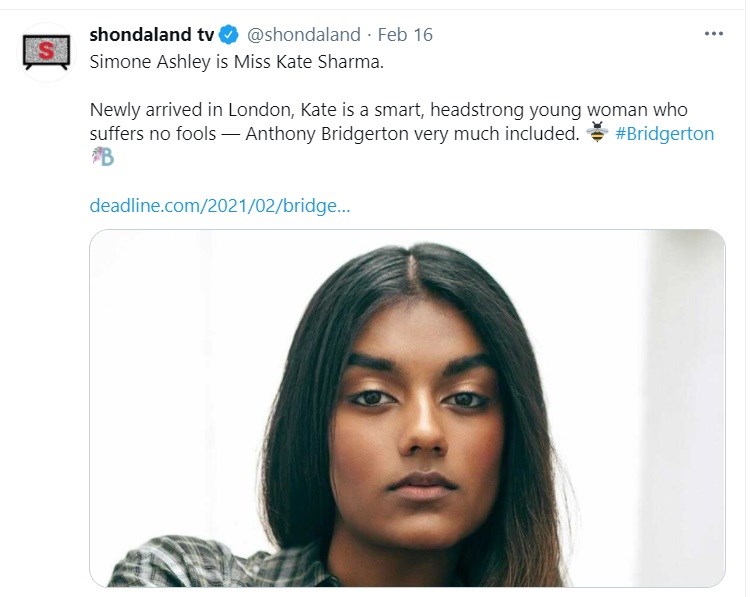Open the Feb 16 timestamp link
The height and width of the screenshot is (597, 753).
coord(408,35)
